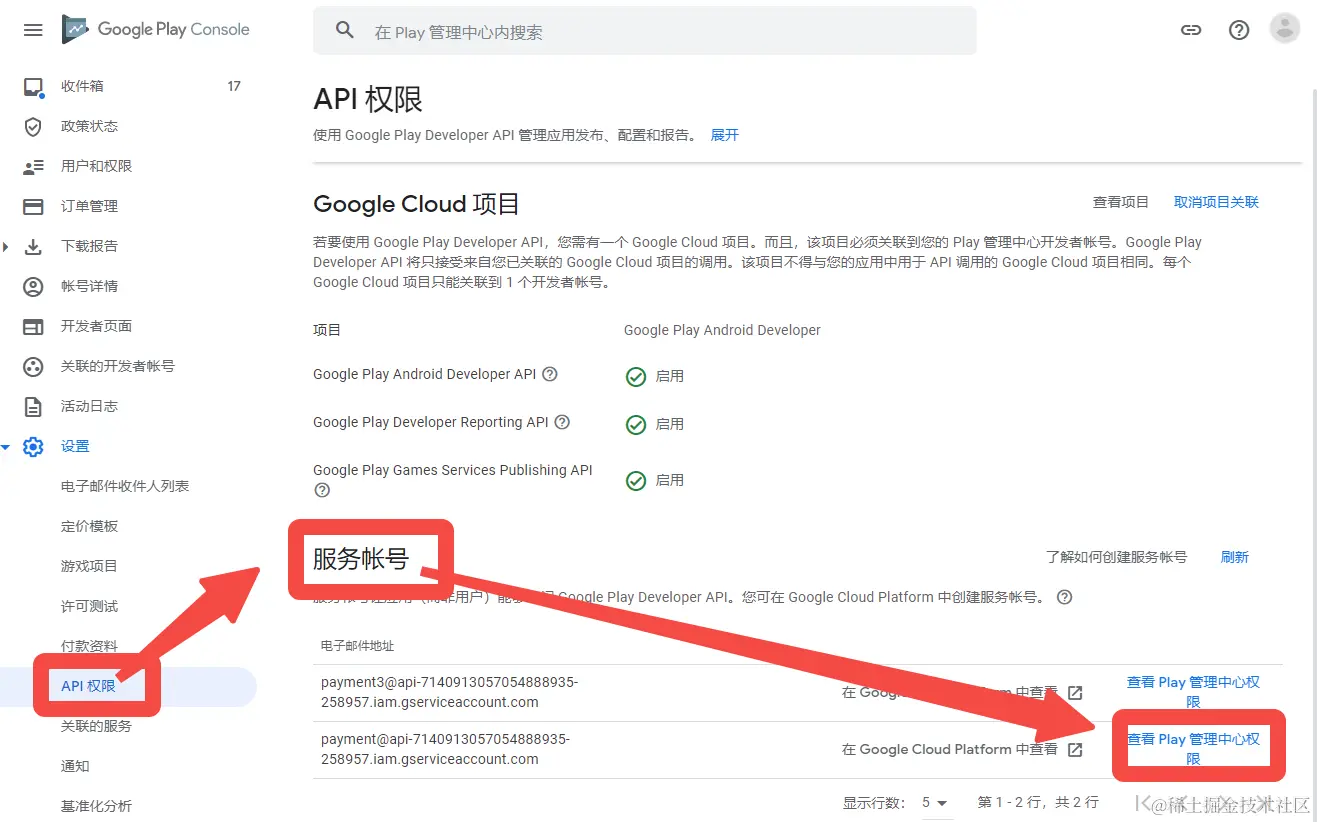Click the inbox icon beside 收件箱
The height and width of the screenshot is (822, 1317).
point(33,87)
